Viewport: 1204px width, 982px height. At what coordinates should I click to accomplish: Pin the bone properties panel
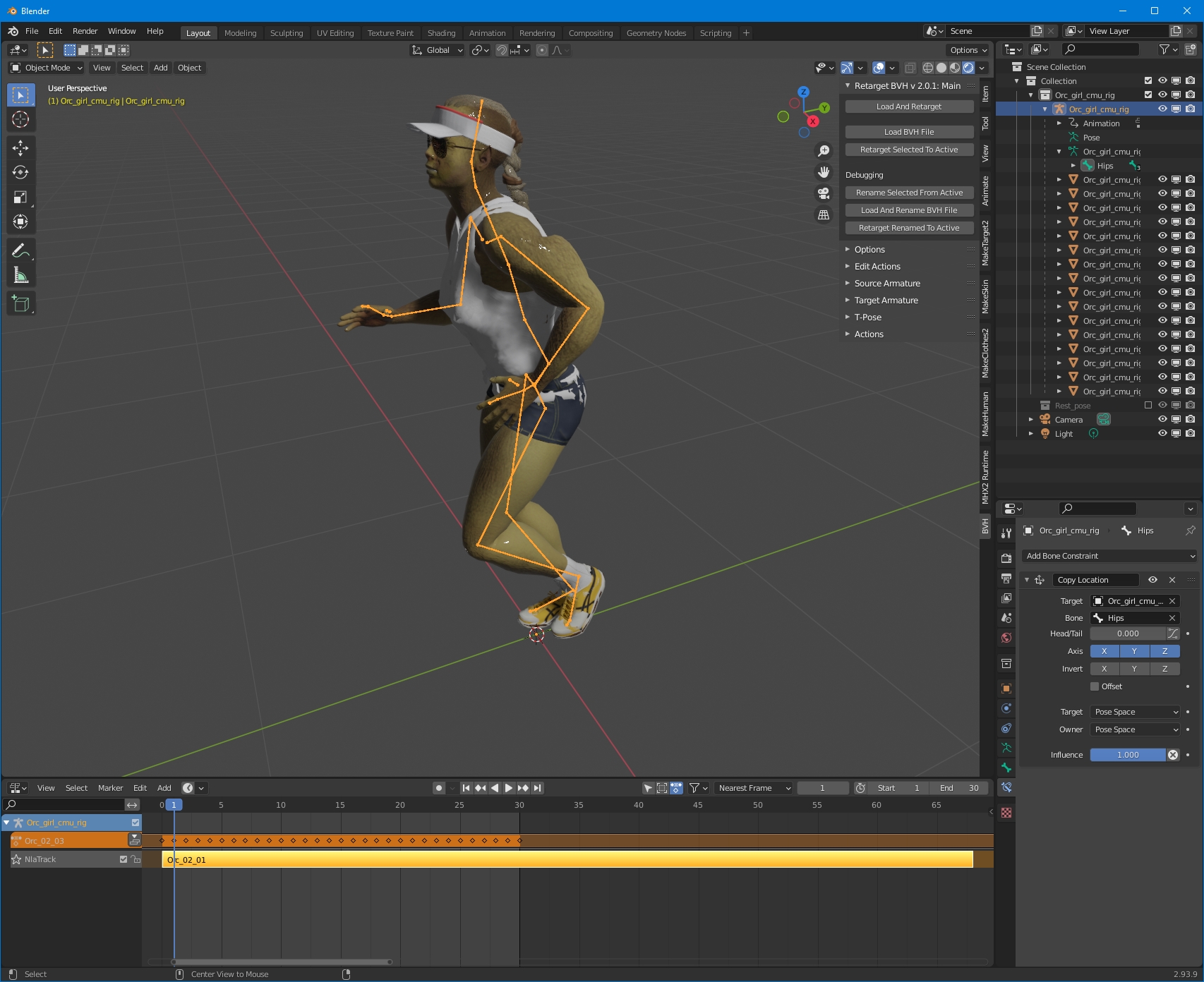1191,531
